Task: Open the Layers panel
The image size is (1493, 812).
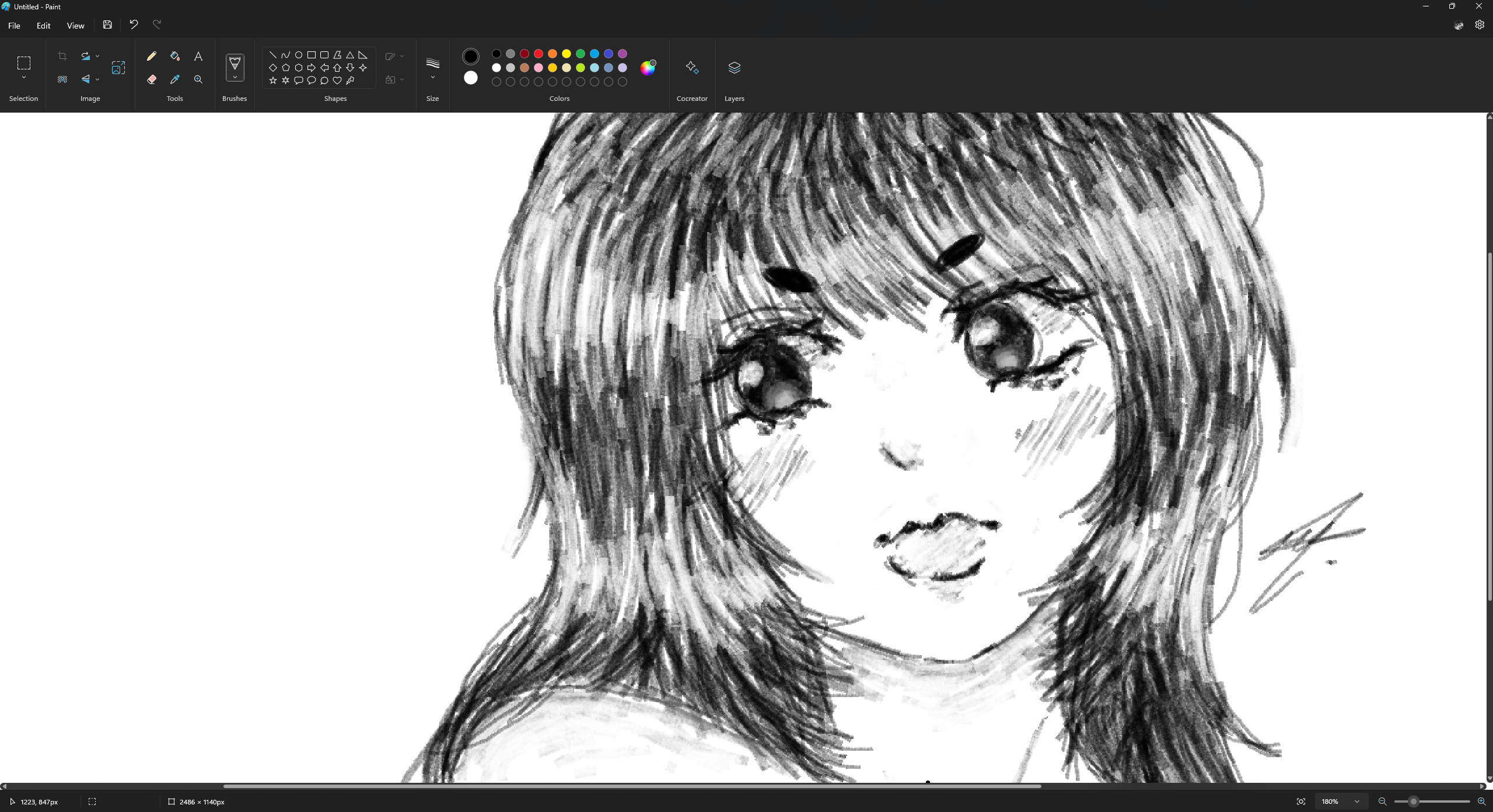Action: pyautogui.click(x=734, y=68)
